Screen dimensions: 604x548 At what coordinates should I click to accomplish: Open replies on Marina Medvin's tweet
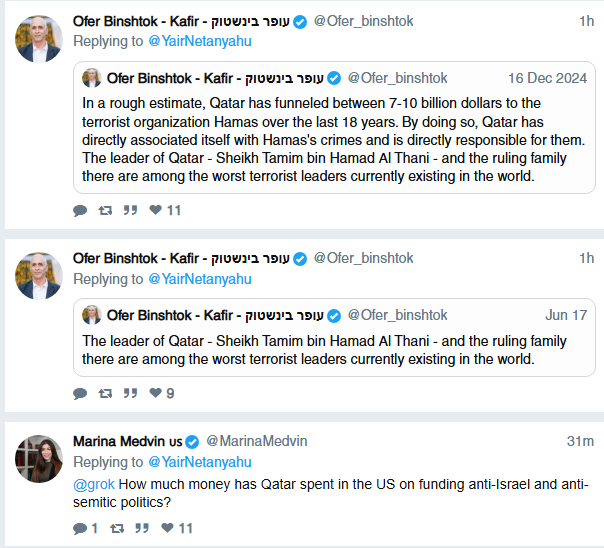tap(85, 528)
